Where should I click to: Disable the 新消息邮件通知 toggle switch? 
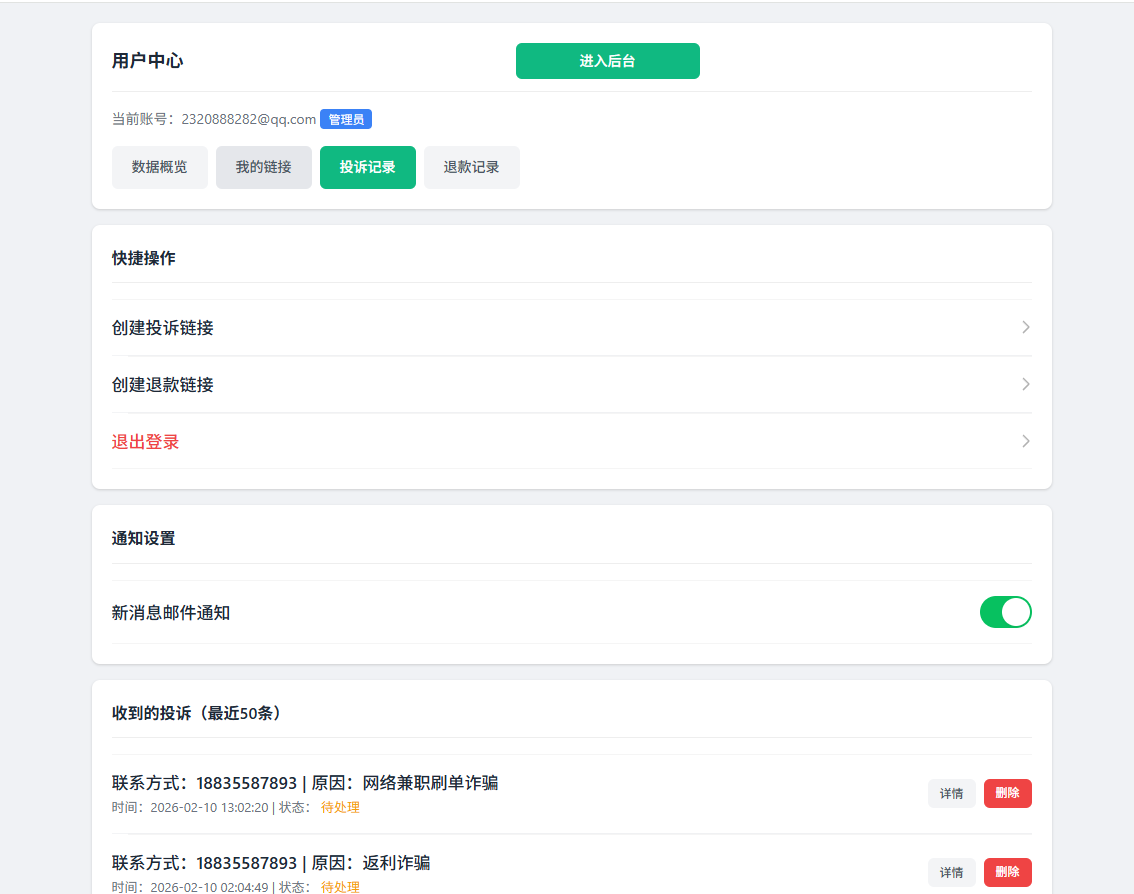pos(1005,612)
